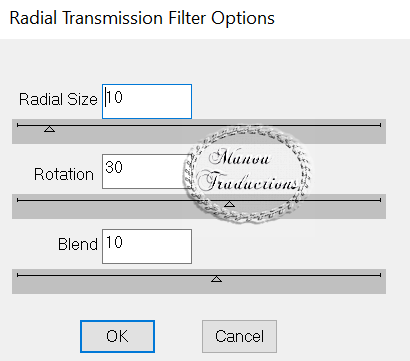
Task: Click the Rotation slider triangle handle
Action: (229, 204)
